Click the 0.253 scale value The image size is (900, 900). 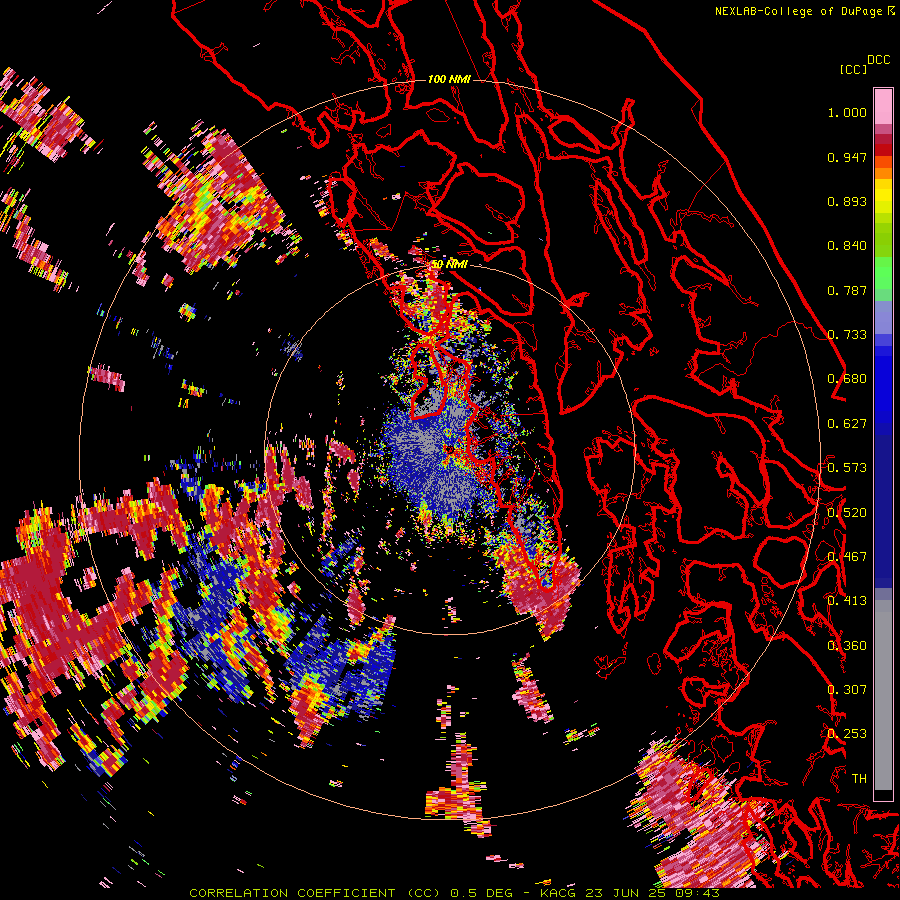[x=847, y=734]
